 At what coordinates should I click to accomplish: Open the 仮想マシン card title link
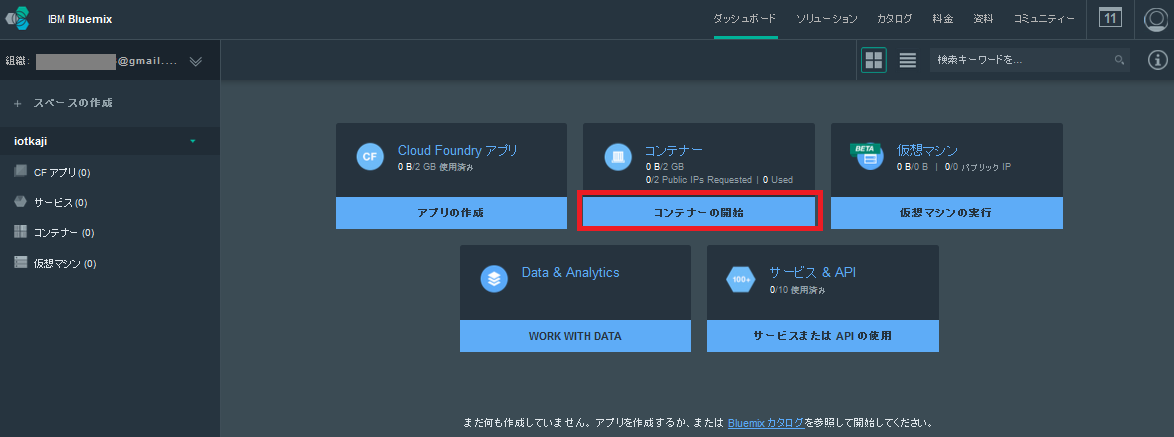pyautogui.click(x=927, y=150)
